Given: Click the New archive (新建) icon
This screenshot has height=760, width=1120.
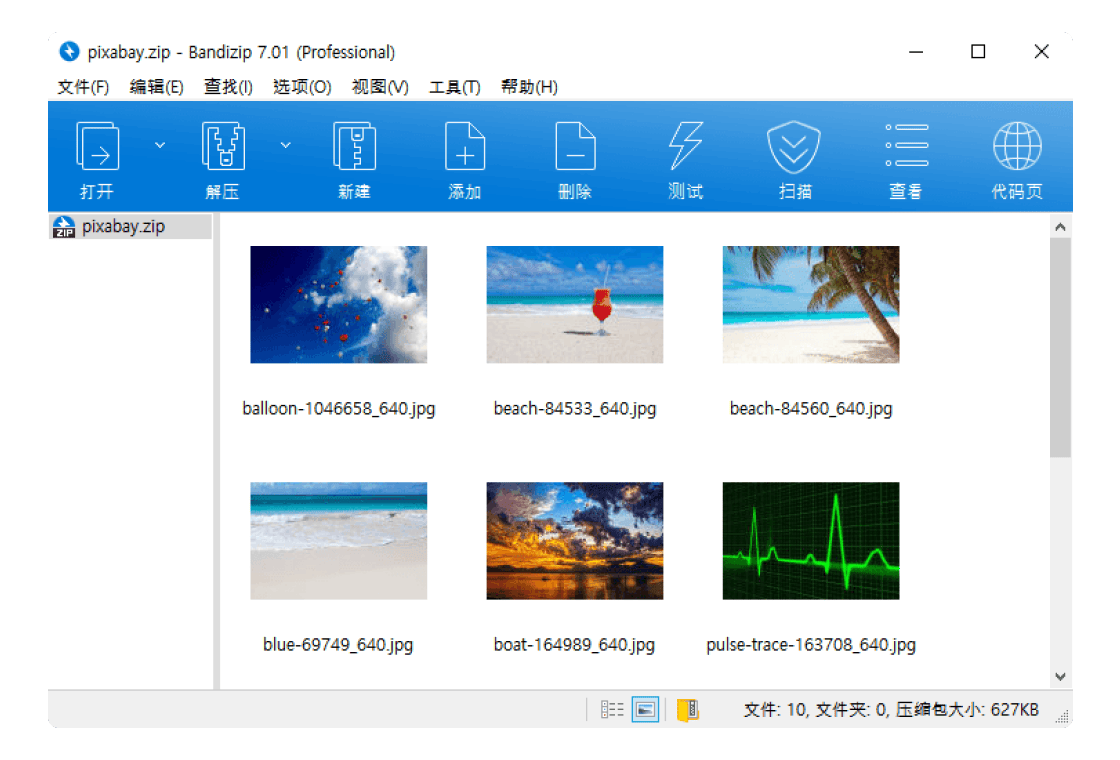Looking at the screenshot, I should (x=354, y=148).
